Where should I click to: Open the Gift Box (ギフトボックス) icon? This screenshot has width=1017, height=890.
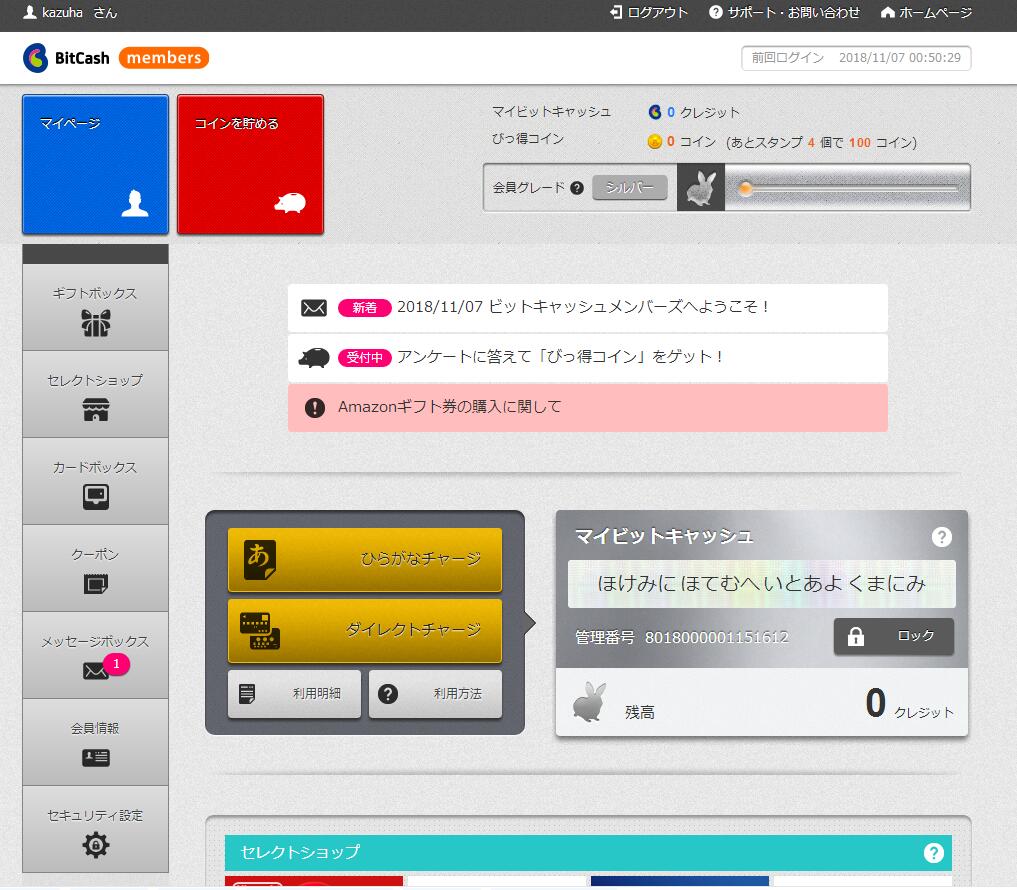tap(96, 322)
